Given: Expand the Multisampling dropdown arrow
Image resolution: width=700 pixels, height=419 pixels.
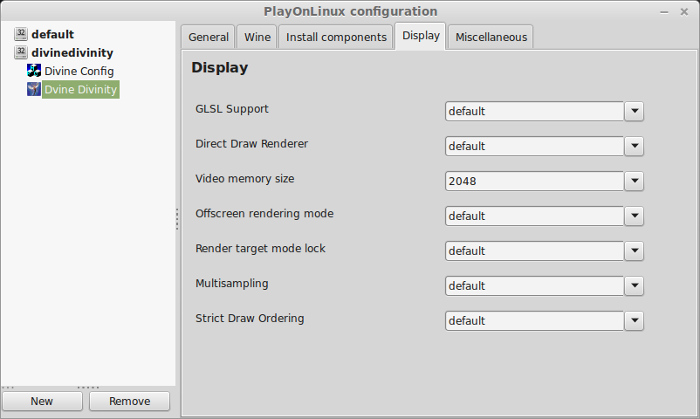Looking at the screenshot, I should (634, 286).
